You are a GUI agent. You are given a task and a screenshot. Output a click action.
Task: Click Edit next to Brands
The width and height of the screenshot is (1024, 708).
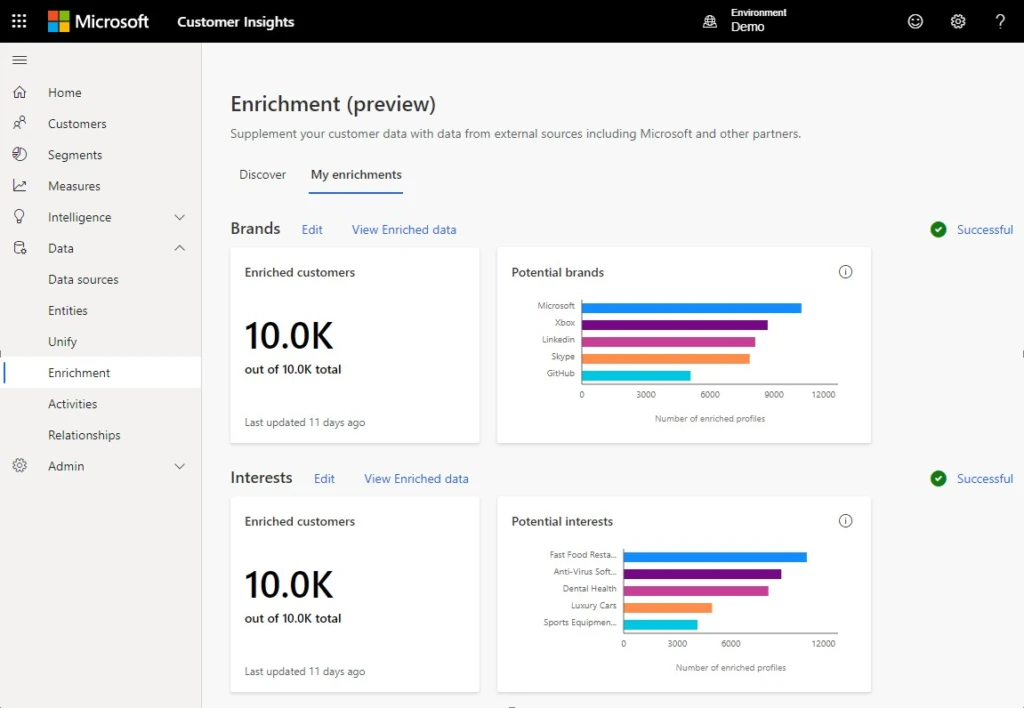pyautogui.click(x=311, y=229)
